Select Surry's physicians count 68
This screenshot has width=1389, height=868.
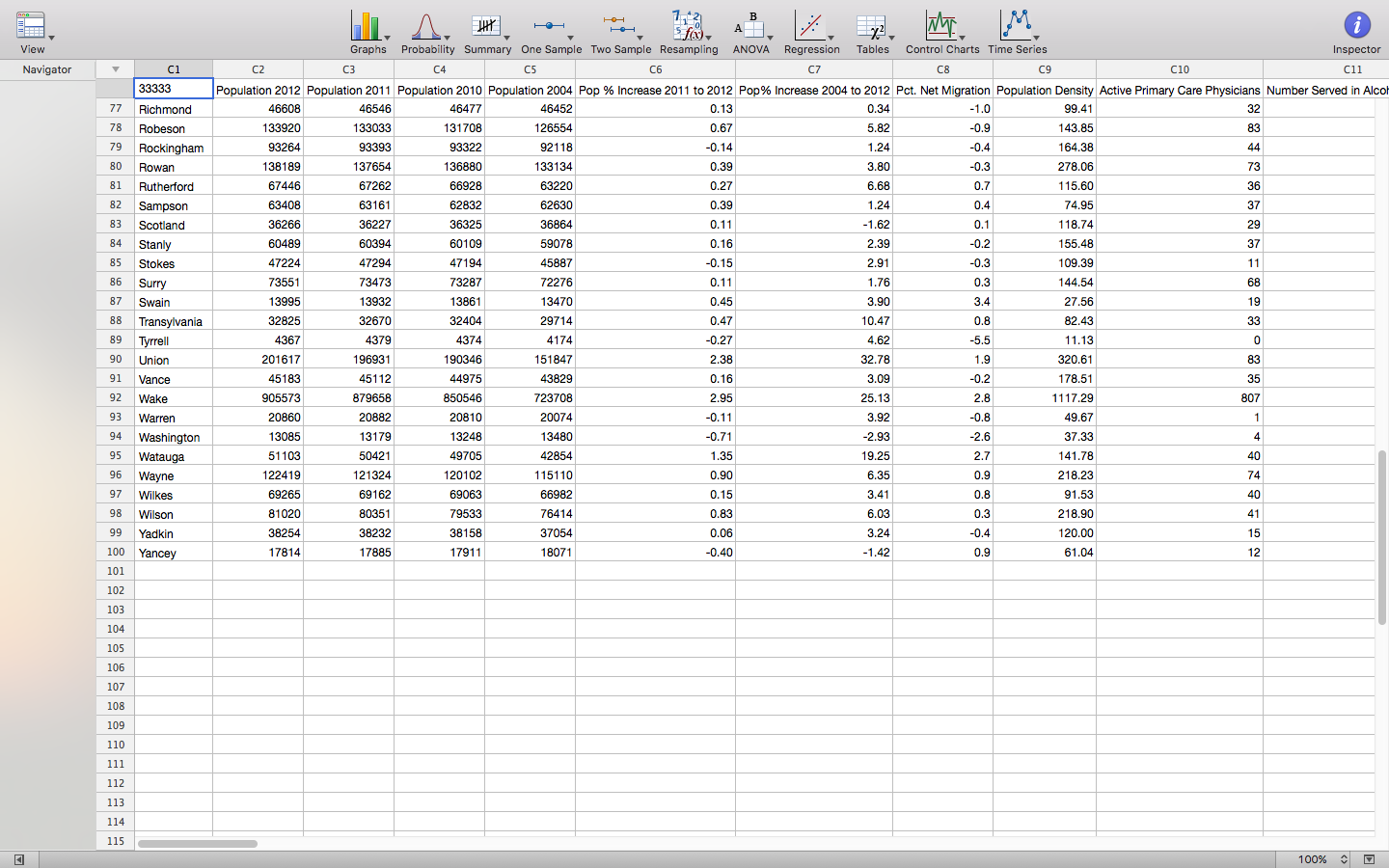click(x=1180, y=283)
